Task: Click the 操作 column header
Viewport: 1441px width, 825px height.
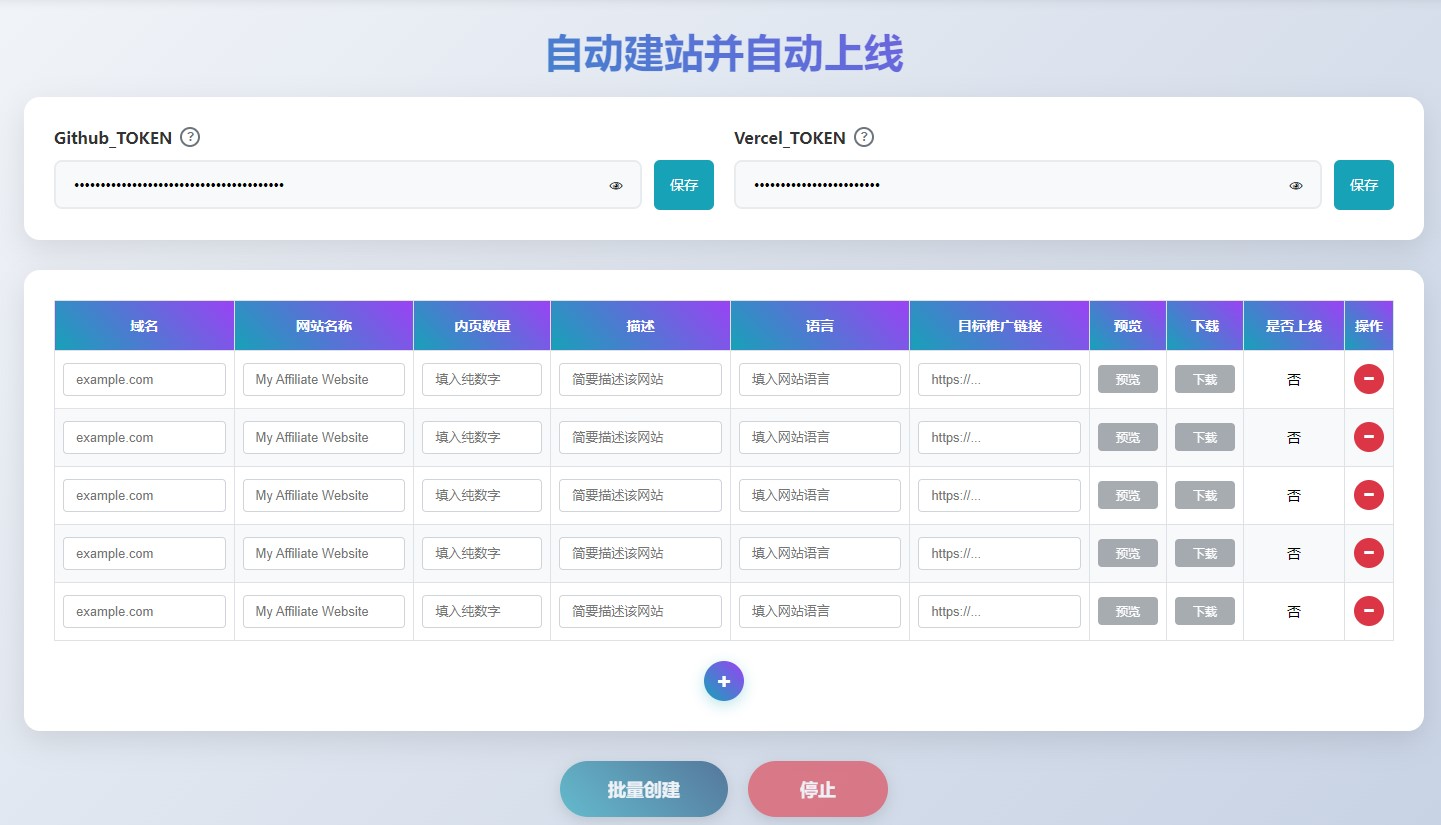Action: pos(1369,326)
